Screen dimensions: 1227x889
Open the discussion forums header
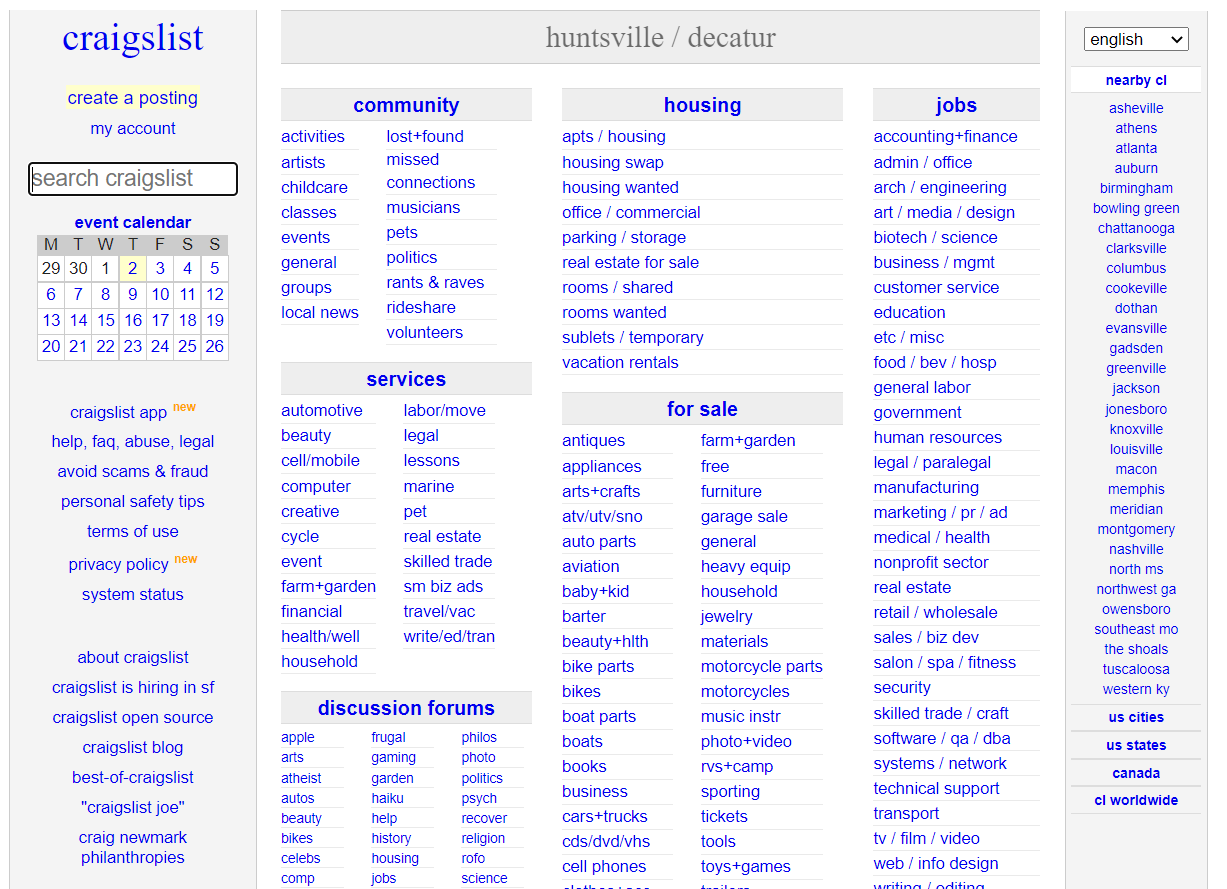[406, 708]
